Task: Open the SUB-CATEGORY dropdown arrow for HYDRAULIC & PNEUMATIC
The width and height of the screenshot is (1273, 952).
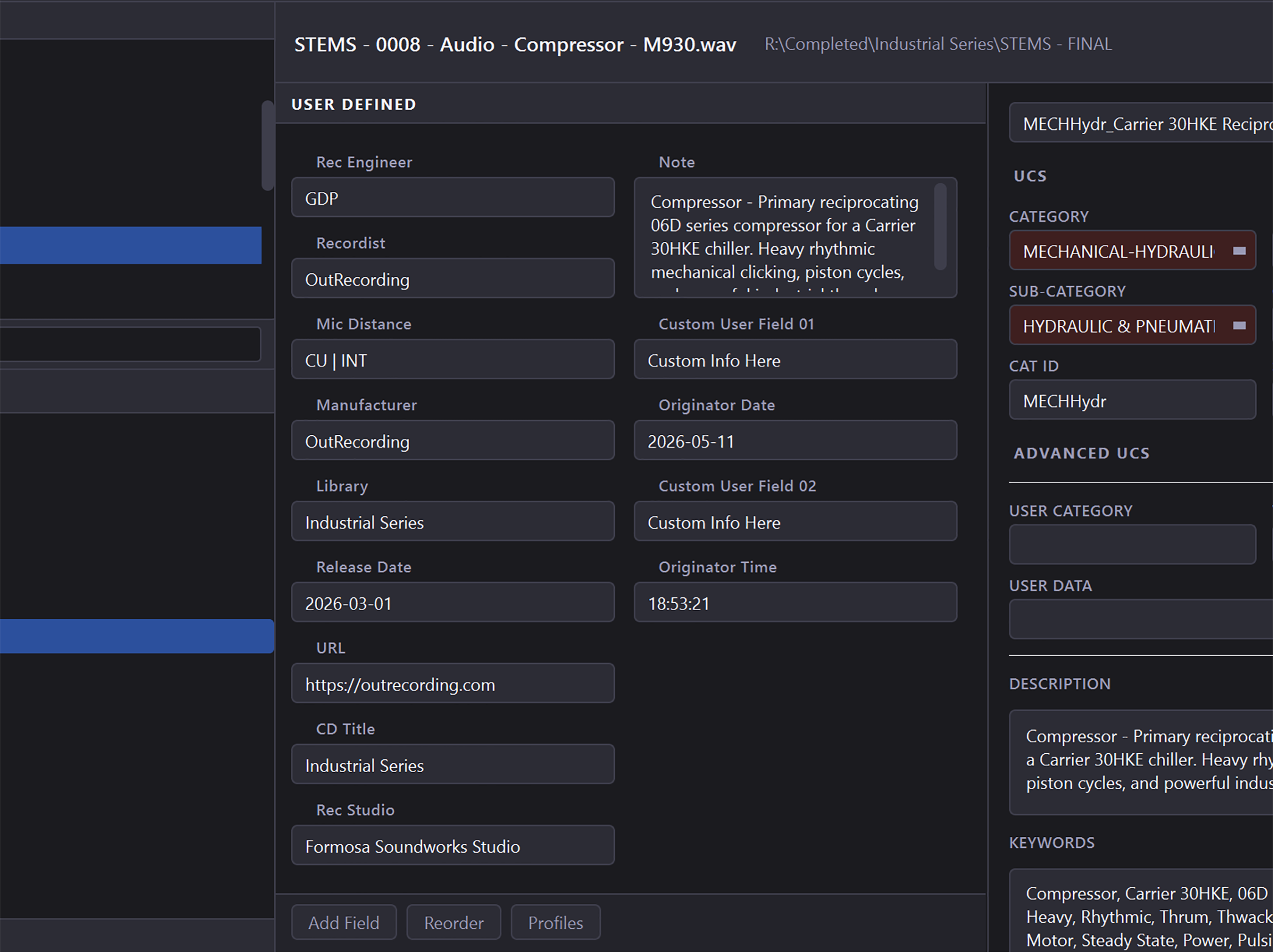Action: [x=1239, y=325]
